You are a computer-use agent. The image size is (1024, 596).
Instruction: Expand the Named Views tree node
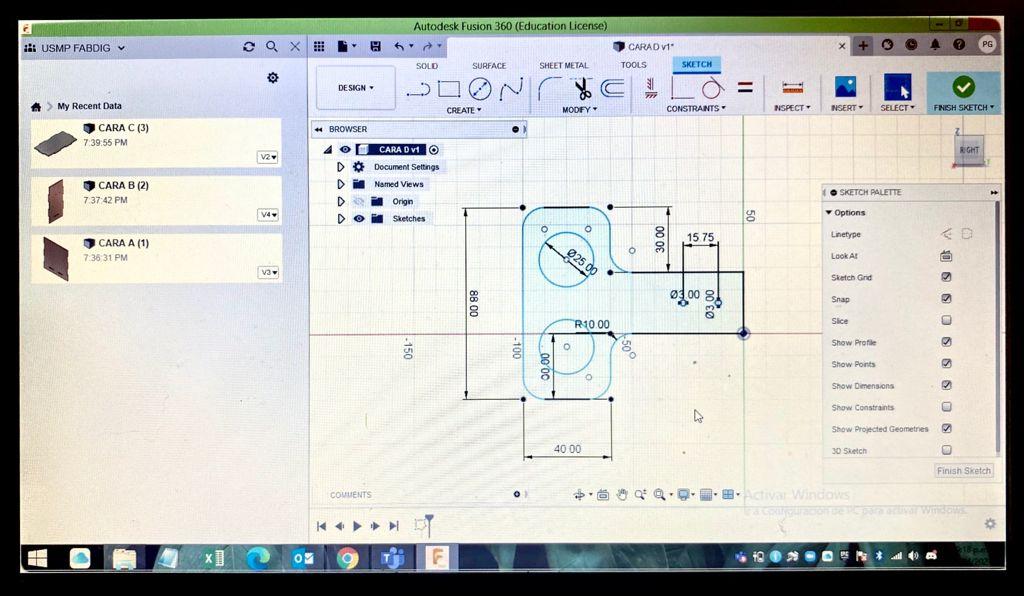(x=340, y=184)
